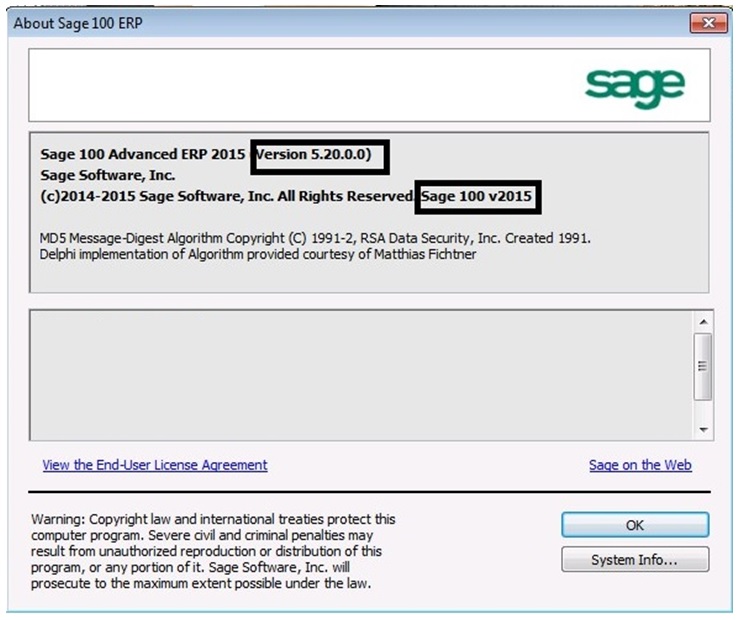Screen dimensions: 740x620
Task: View the End-User License Agreement link
Action: pos(155,465)
